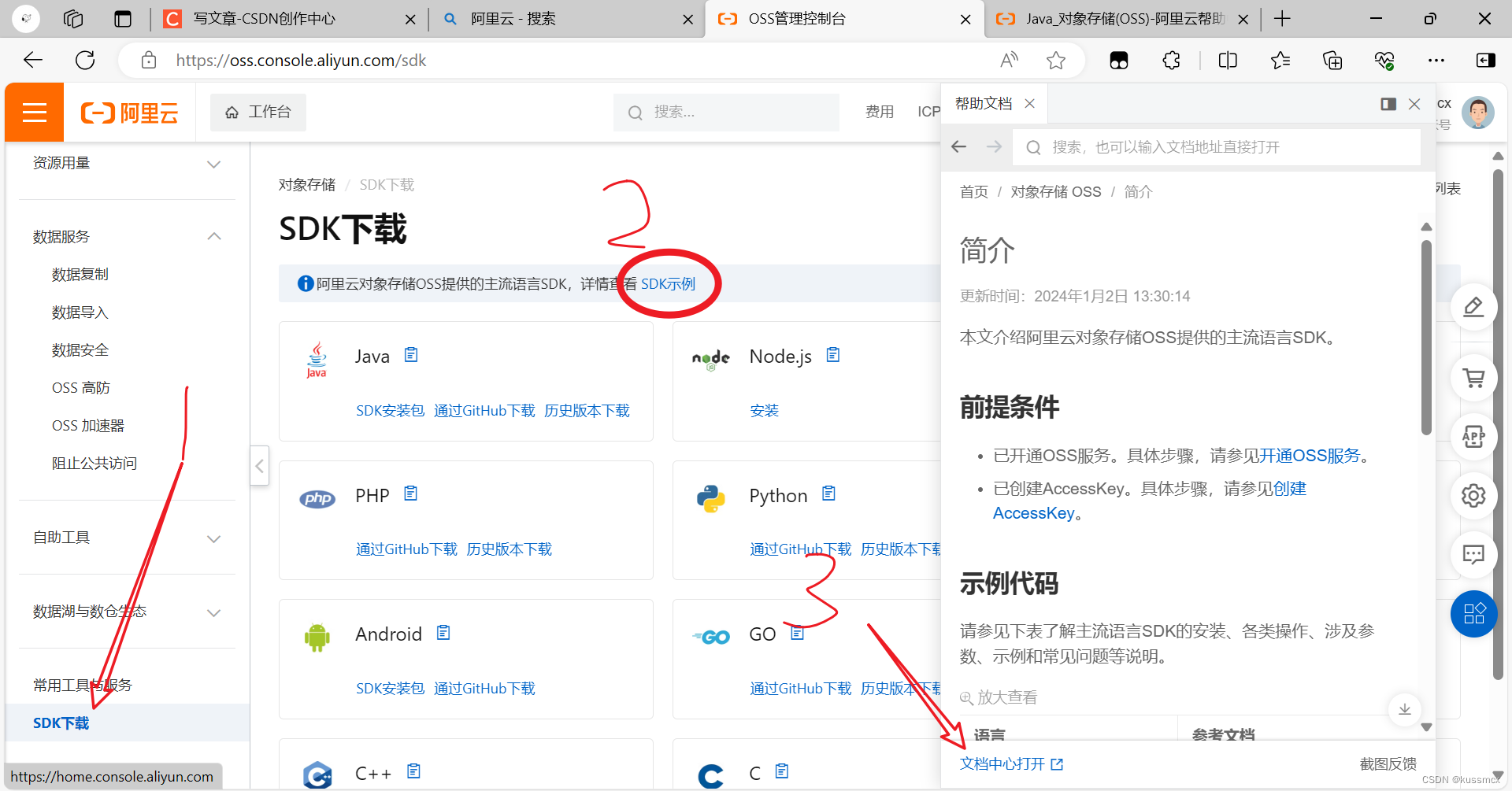This screenshot has width=1512, height=791.
Task: Open the 工作台 button
Action: (258, 113)
